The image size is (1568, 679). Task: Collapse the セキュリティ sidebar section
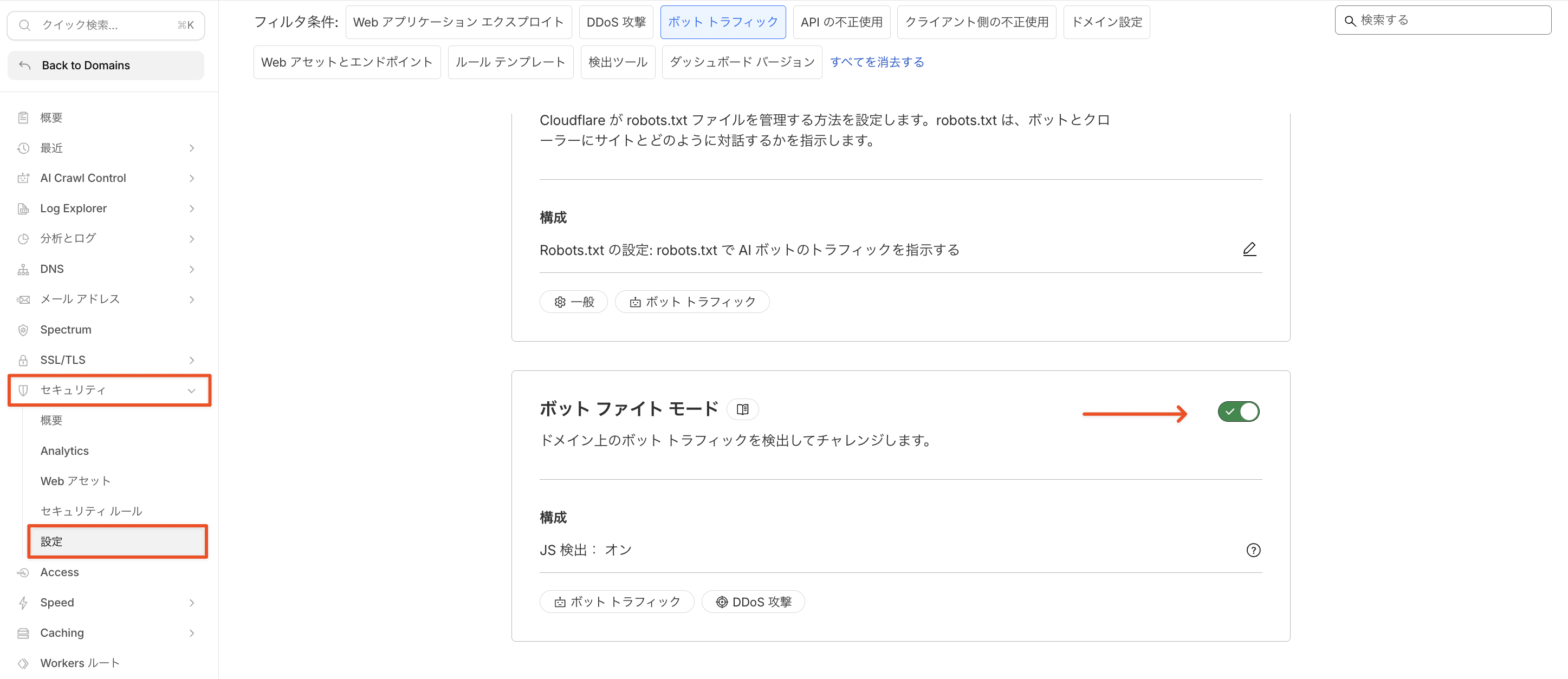192,390
